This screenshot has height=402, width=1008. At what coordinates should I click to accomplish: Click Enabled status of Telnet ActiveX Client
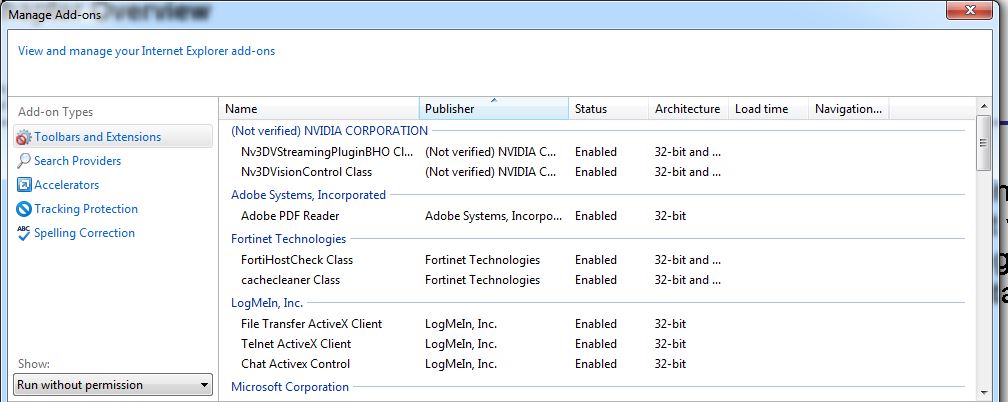pos(596,343)
